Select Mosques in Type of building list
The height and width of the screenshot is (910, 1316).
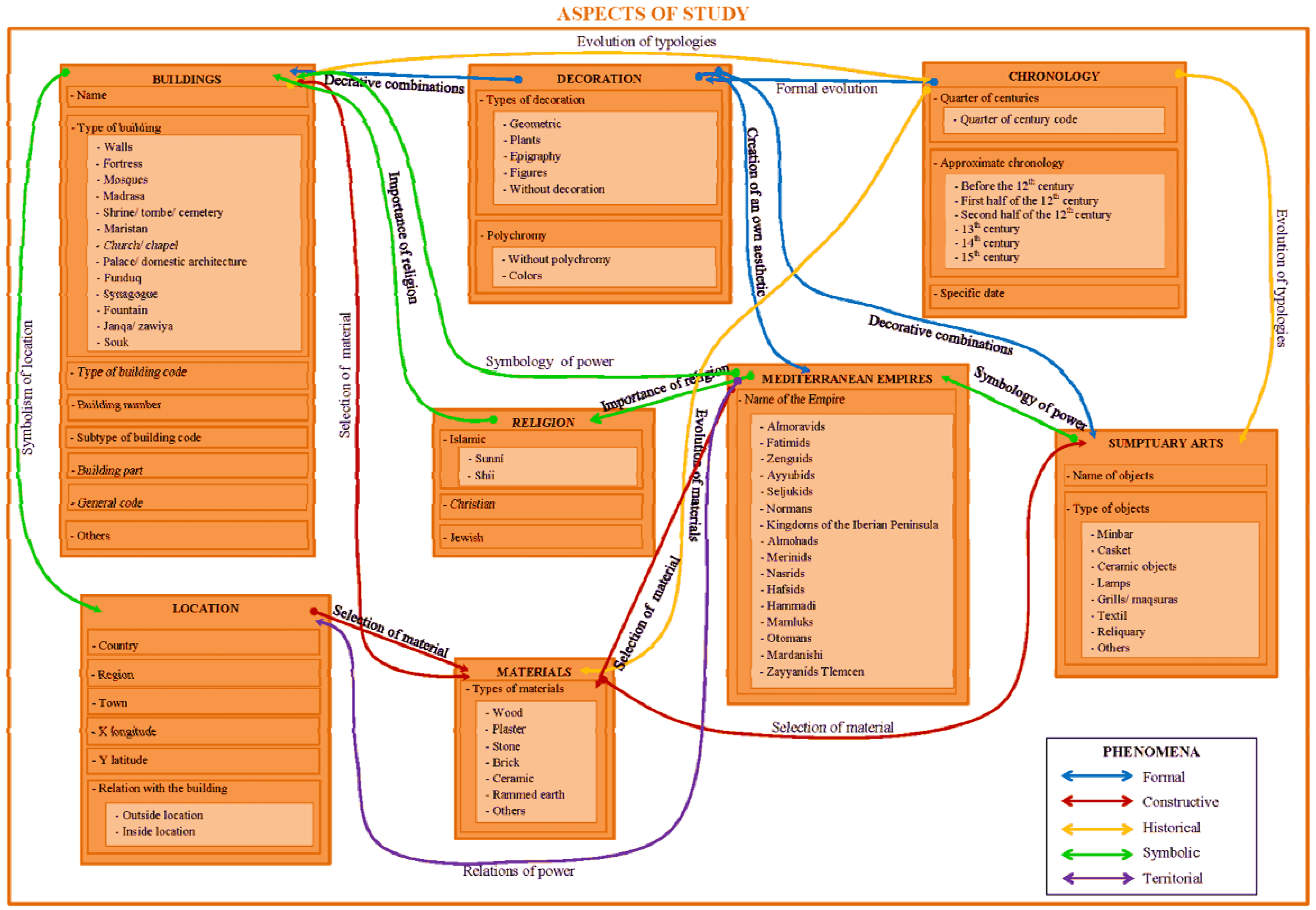[x=125, y=180]
